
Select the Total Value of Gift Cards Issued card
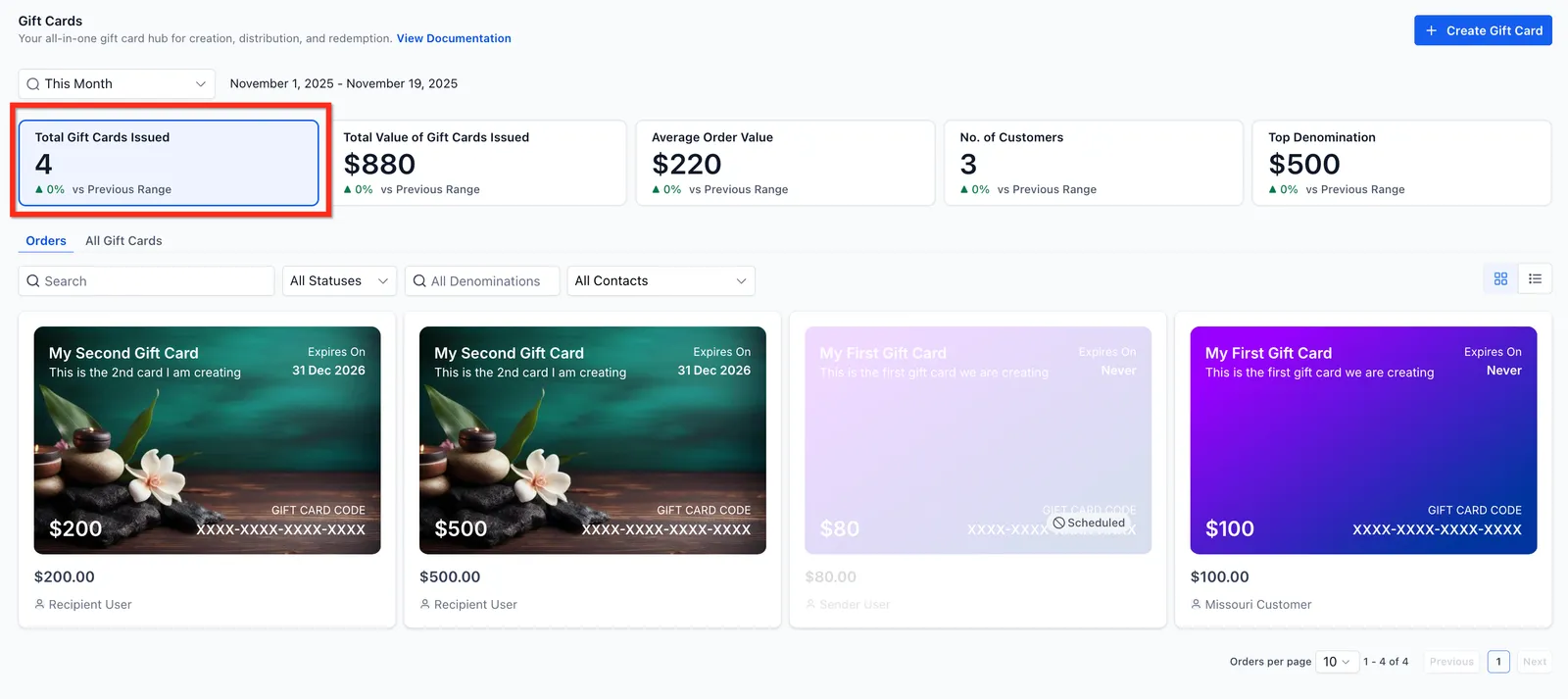point(477,163)
